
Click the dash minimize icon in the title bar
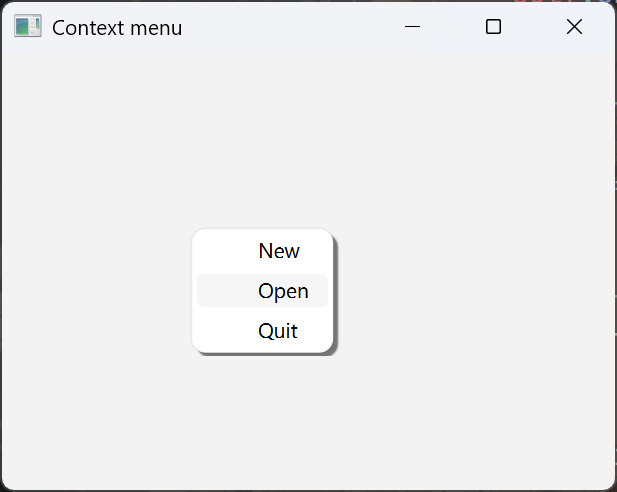412,27
